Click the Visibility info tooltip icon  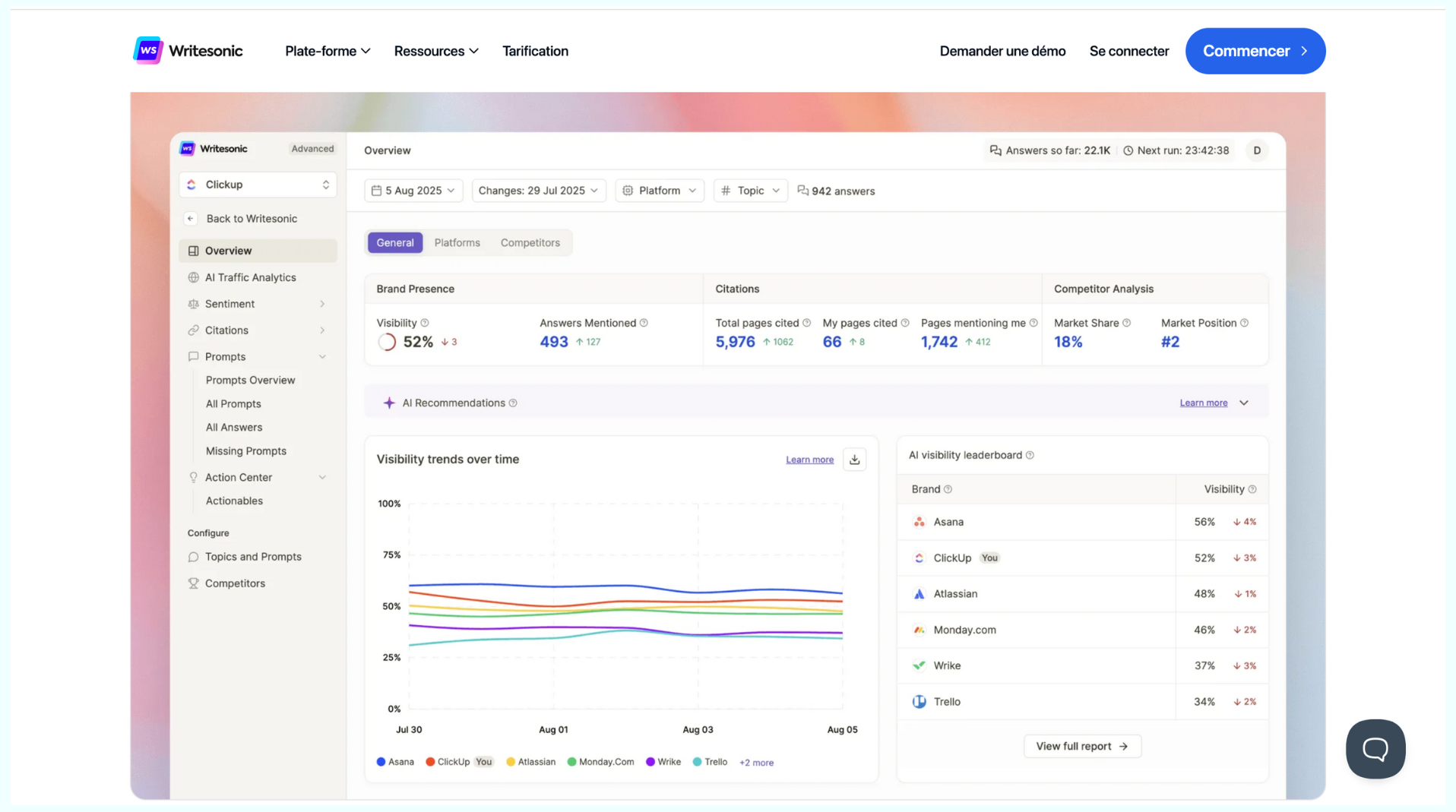[x=426, y=322]
